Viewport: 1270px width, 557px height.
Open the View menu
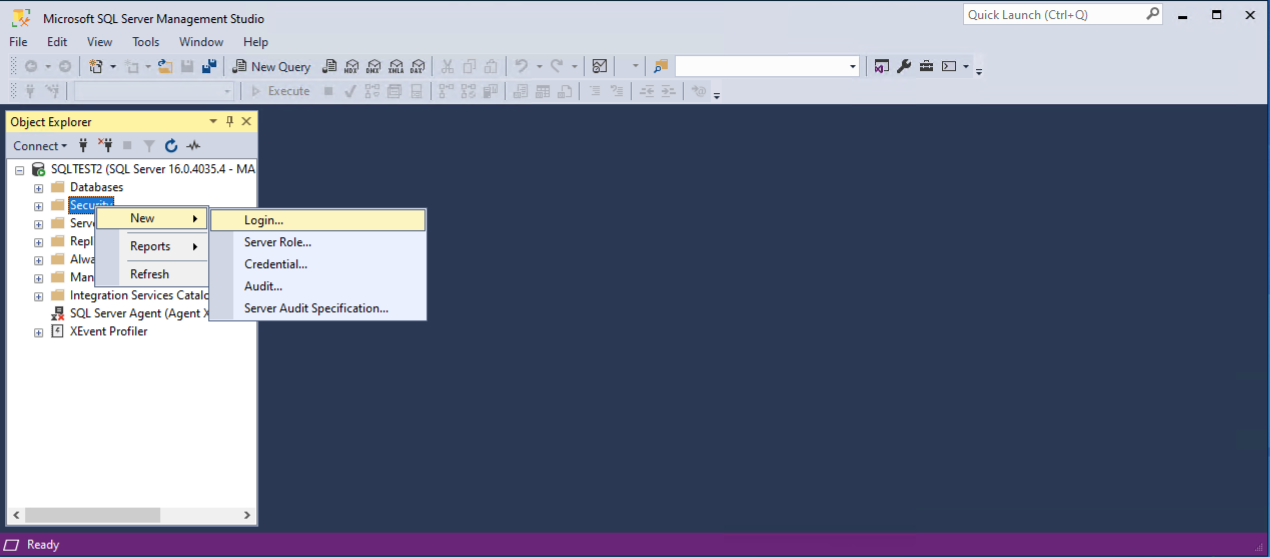pos(100,42)
